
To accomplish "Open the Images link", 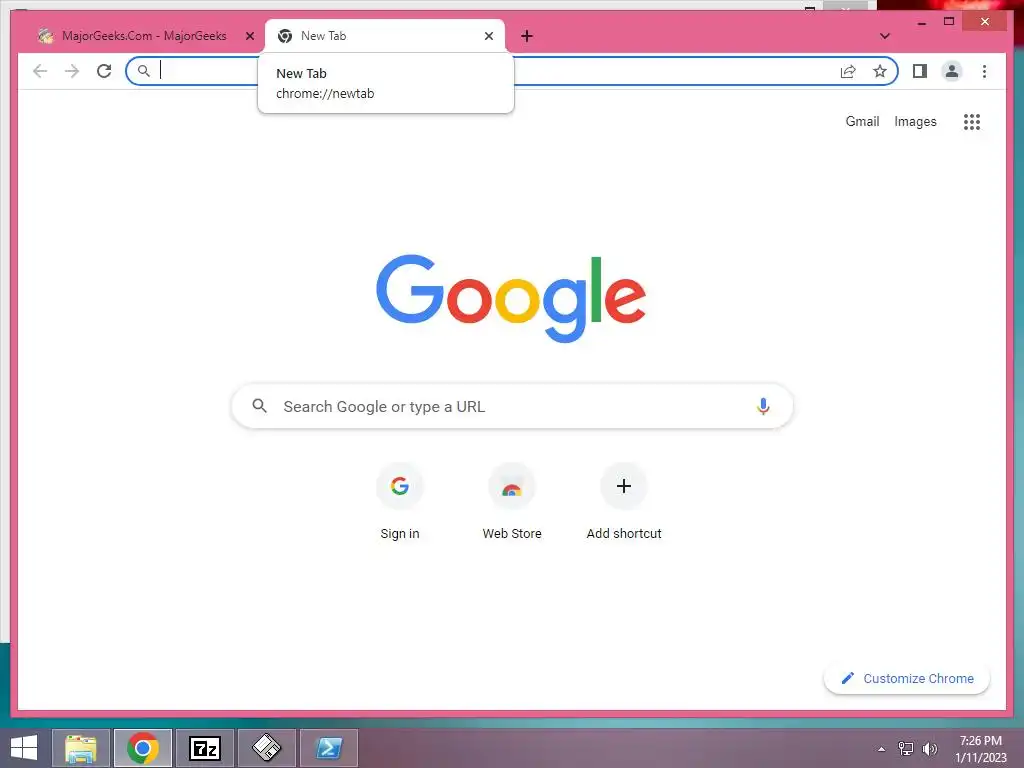I will [915, 121].
